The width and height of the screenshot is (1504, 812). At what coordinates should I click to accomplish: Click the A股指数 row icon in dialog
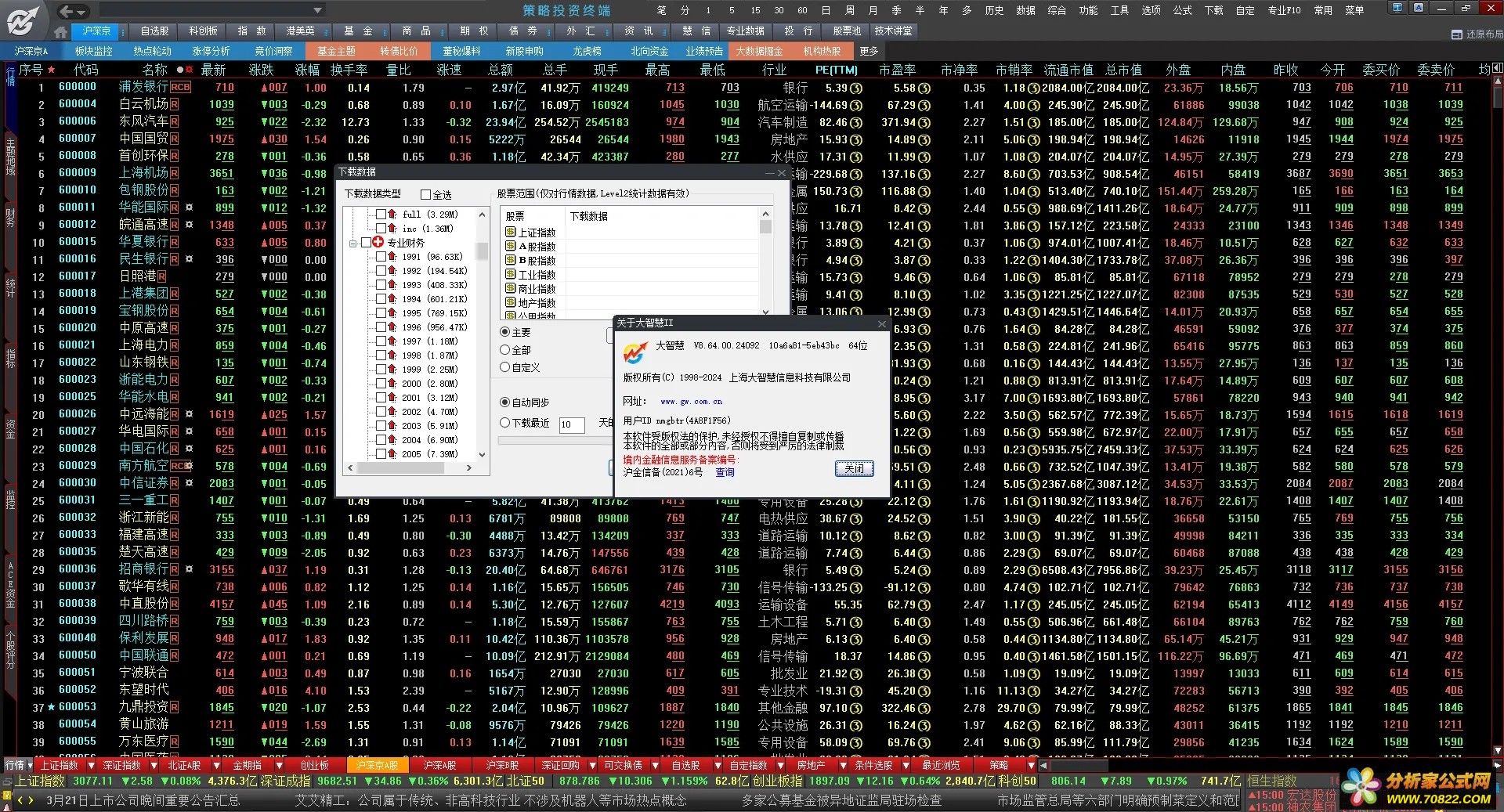click(x=510, y=247)
